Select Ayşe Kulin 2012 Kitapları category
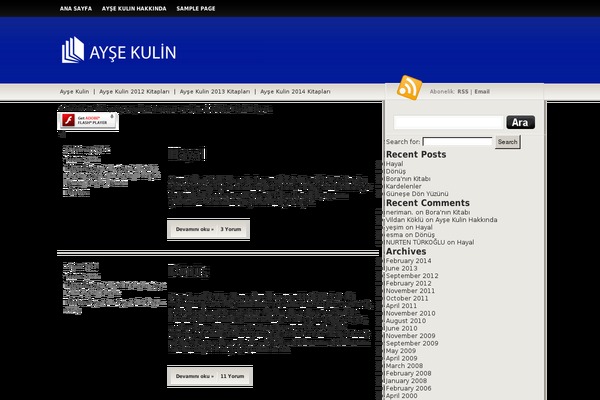The width and height of the screenshot is (600, 400). [x=134, y=91]
